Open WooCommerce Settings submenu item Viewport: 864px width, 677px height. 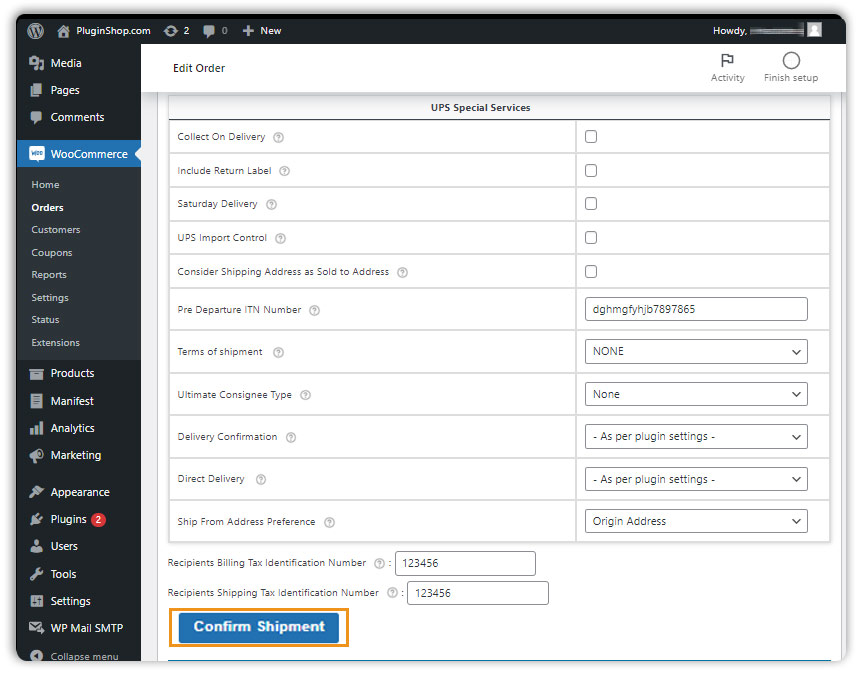[50, 298]
